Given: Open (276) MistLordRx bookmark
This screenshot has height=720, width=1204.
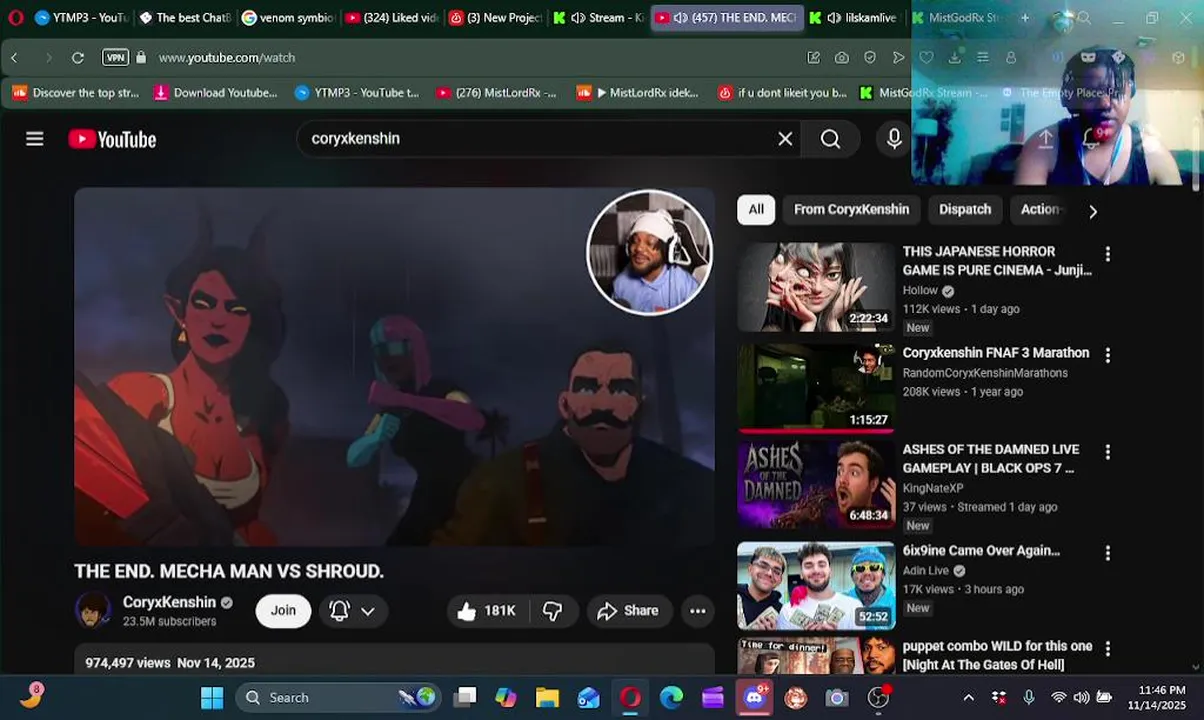Looking at the screenshot, I should coord(496,93).
